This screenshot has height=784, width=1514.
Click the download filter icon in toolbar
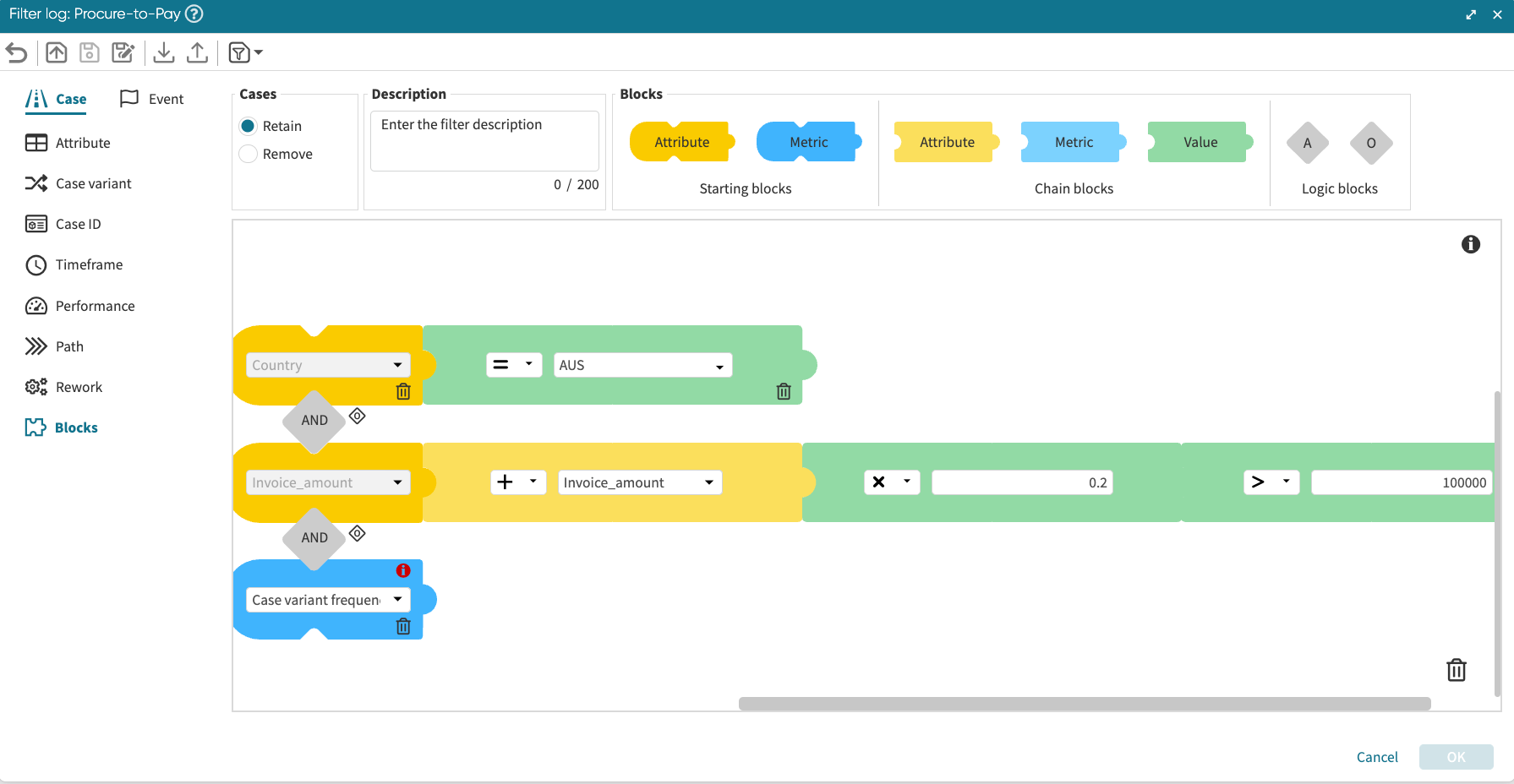164,53
